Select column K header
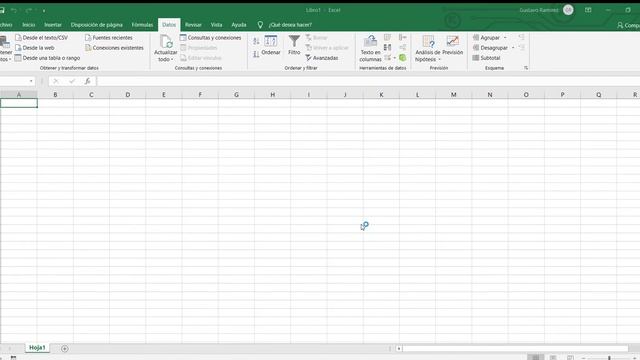Viewport: 640px width, 360px height. point(381,94)
